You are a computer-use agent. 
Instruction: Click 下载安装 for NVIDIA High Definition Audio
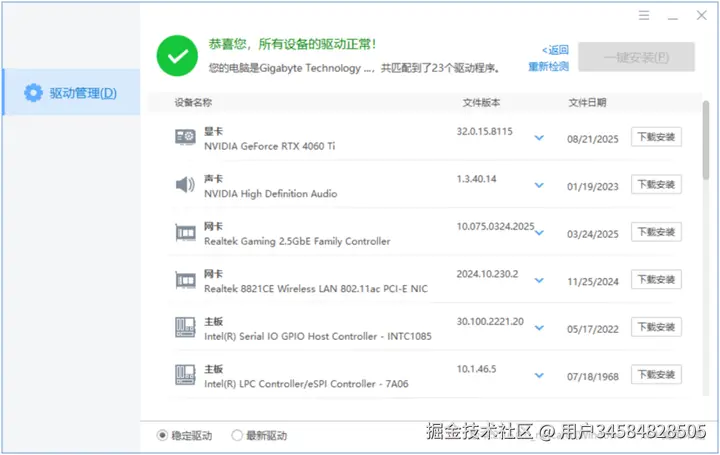[656, 185]
